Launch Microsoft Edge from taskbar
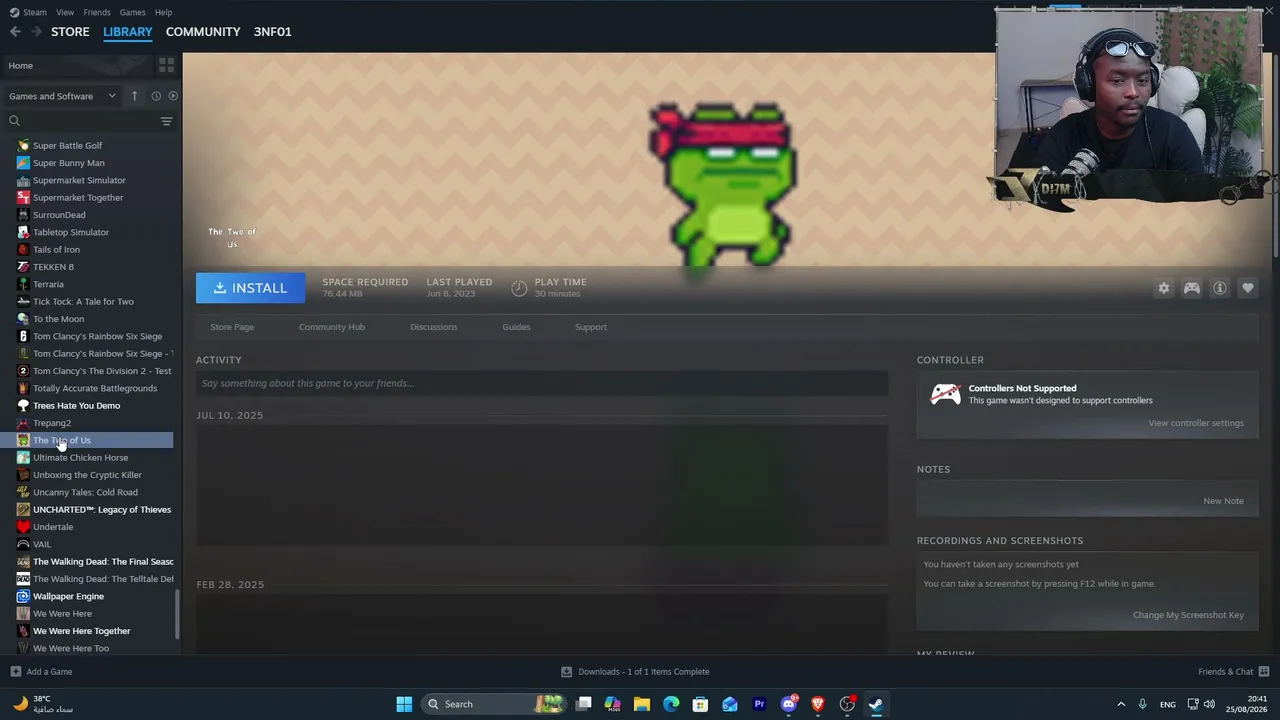 671,704
